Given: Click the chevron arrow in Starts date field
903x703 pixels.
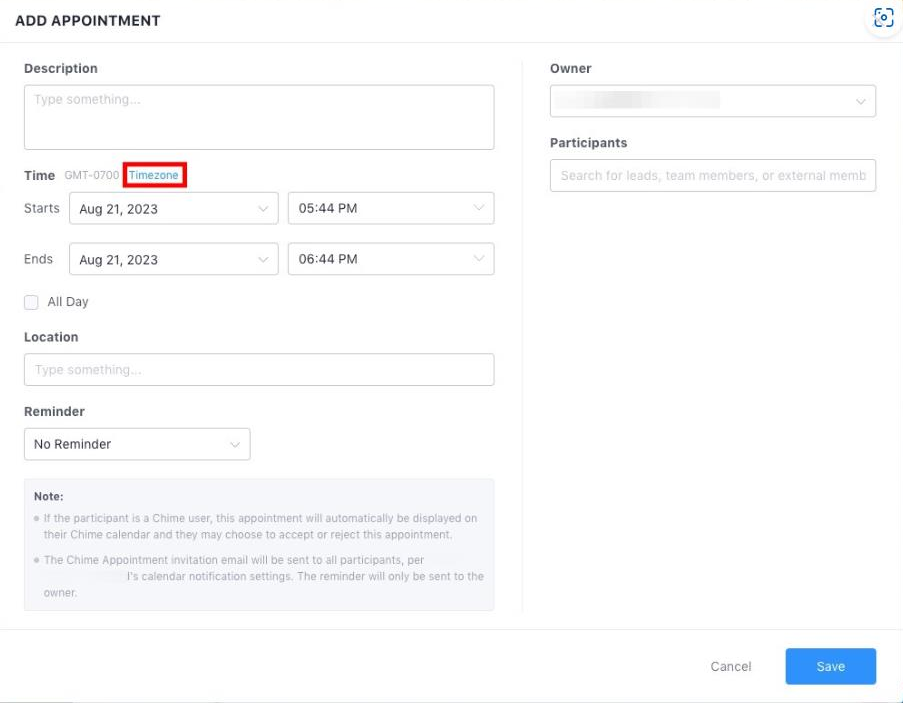Looking at the screenshot, I should (x=263, y=209).
